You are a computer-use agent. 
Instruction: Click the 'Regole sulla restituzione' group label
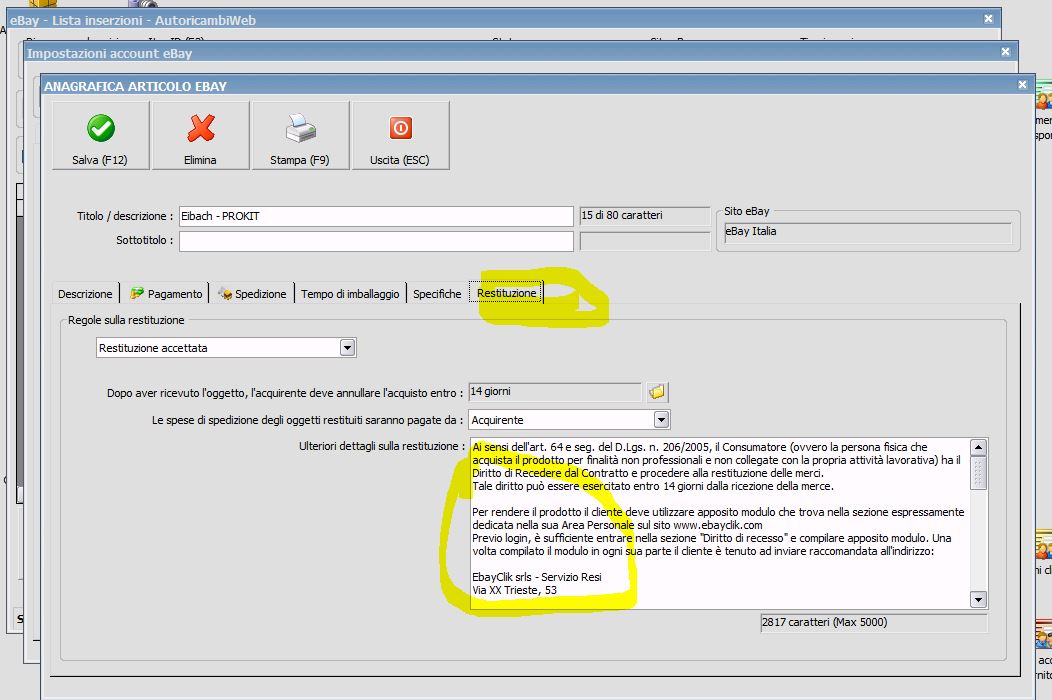(x=126, y=320)
